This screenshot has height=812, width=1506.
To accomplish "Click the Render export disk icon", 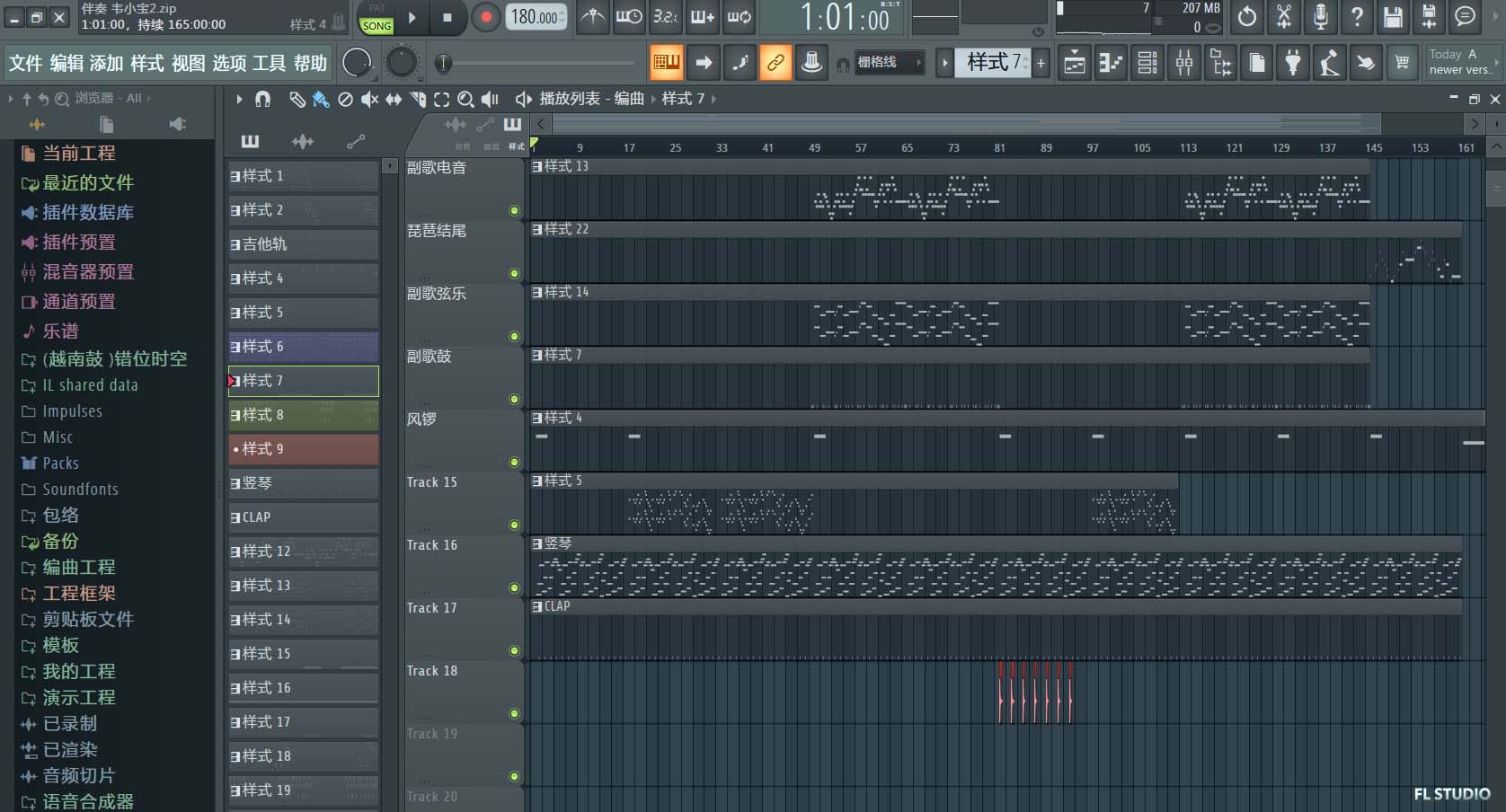I will coord(1429,16).
